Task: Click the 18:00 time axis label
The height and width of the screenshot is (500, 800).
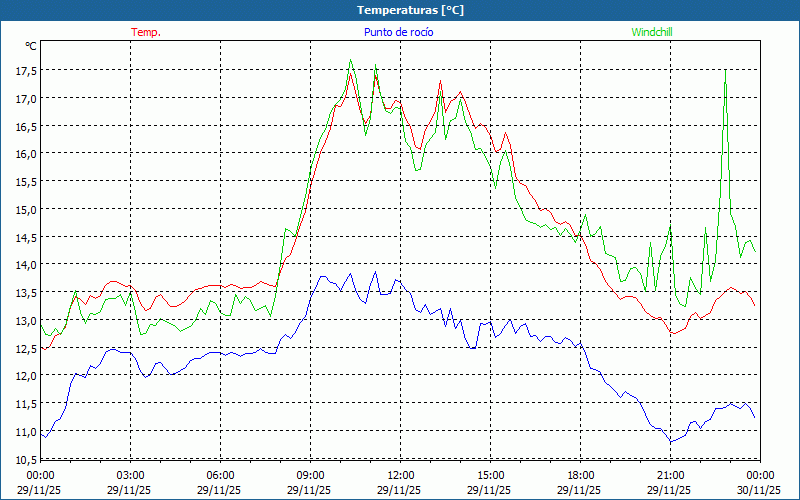Action: coord(580,475)
